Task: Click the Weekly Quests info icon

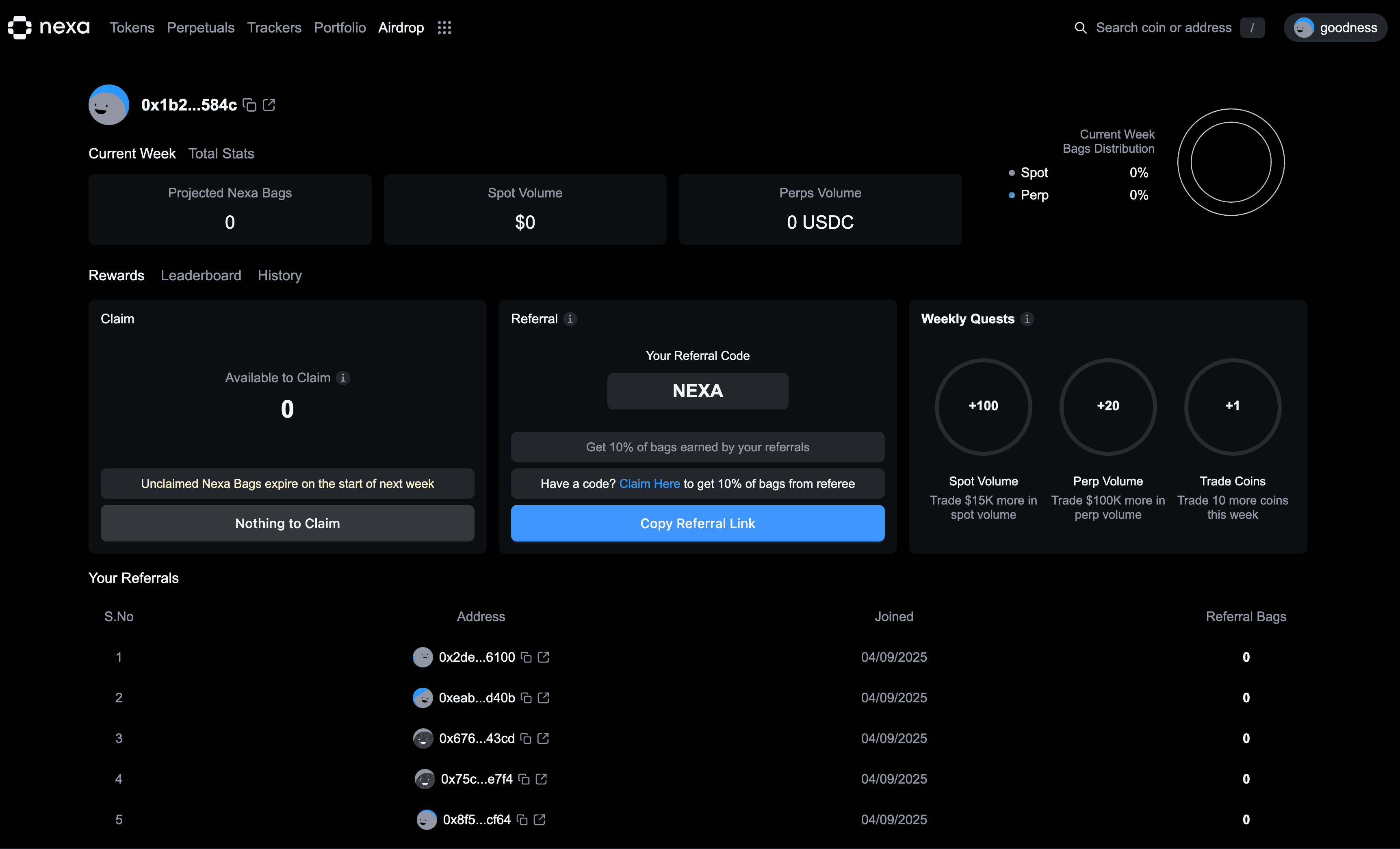Action: pos(1027,319)
